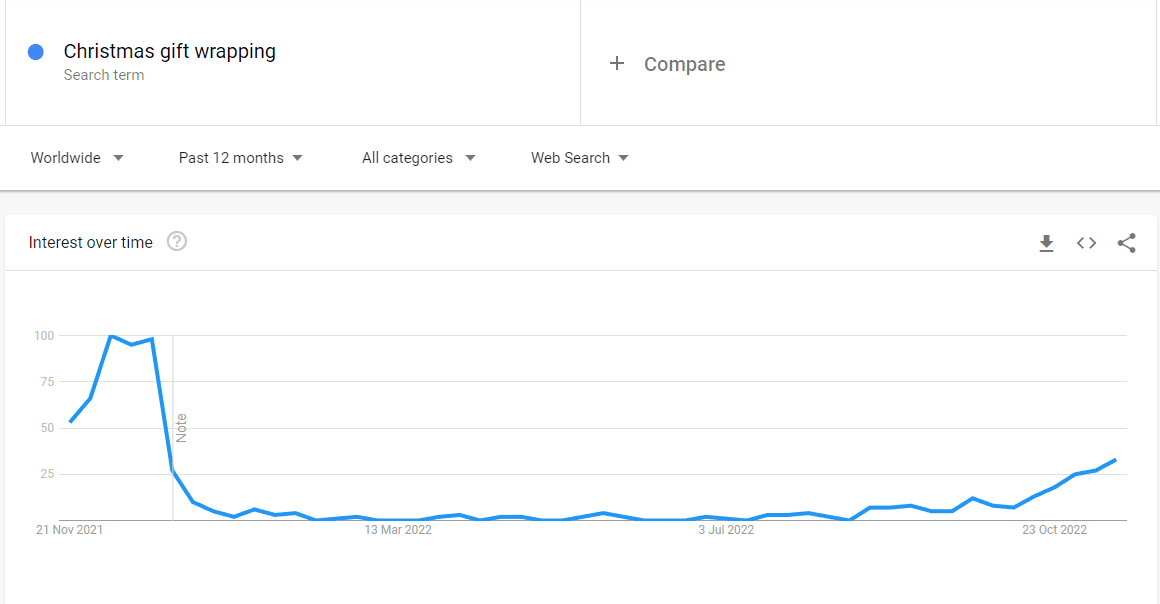This screenshot has height=604, width=1160.
Task: Open the All categories dropdown
Action: (419, 158)
